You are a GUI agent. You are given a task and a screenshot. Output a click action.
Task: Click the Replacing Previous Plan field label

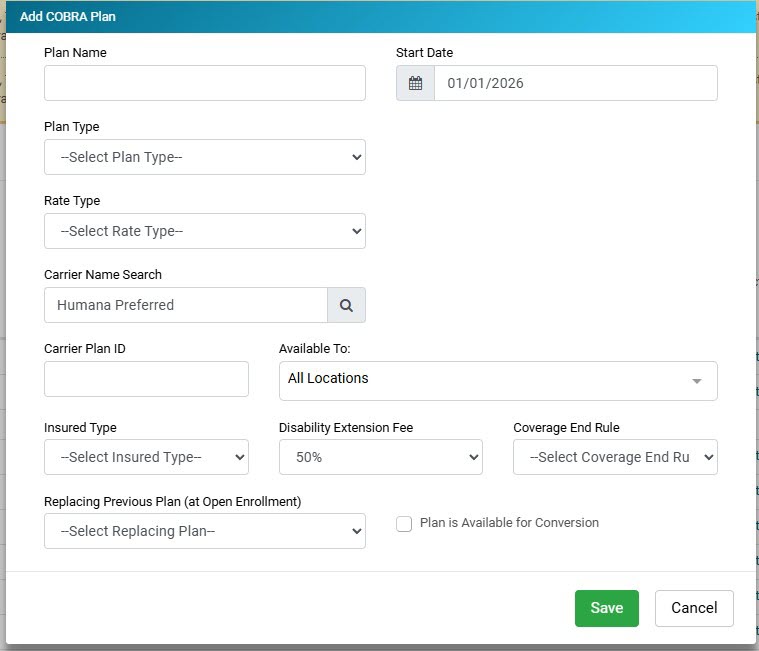(x=172, y=501)
